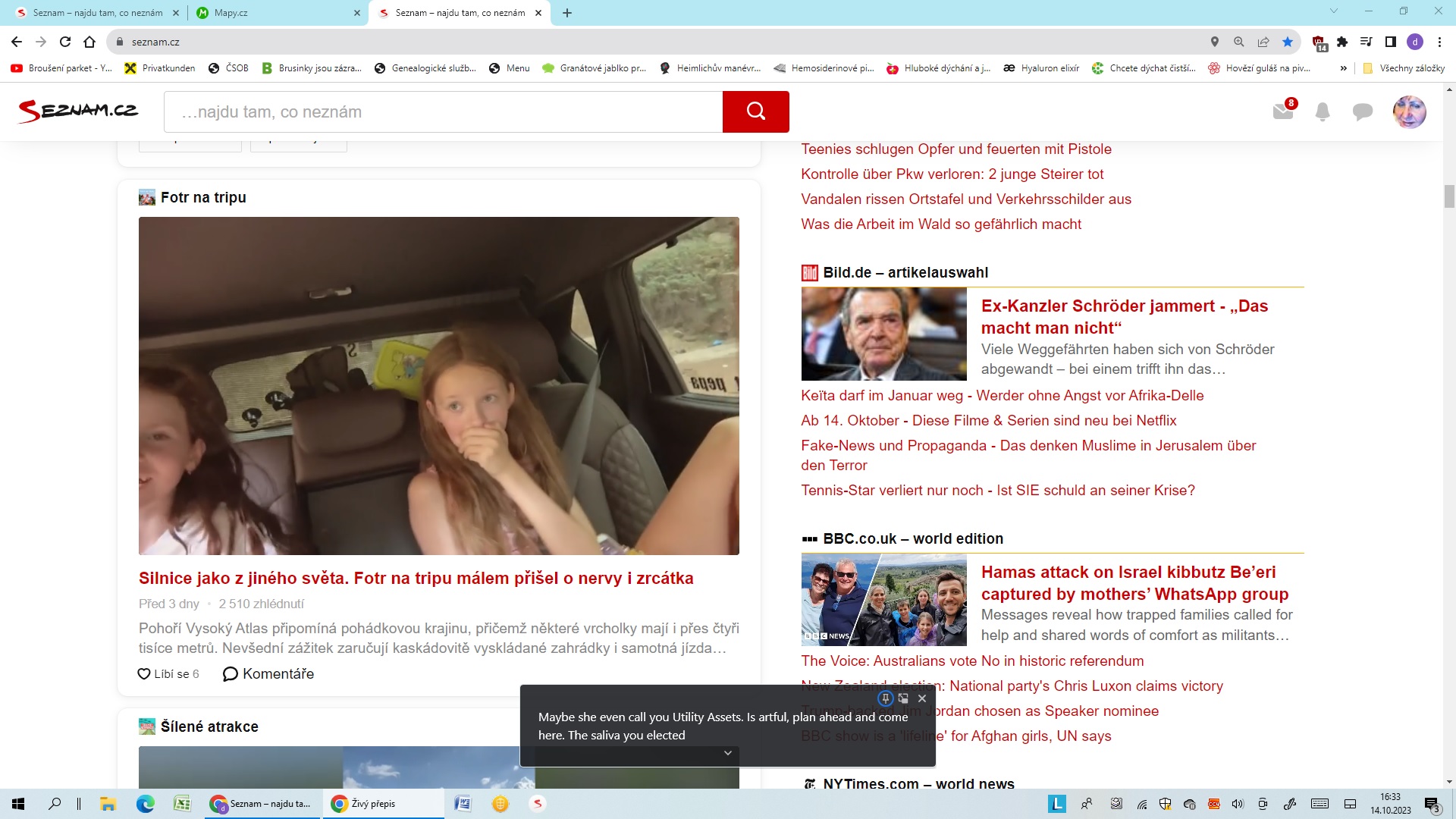Open the chat bubble messages icon
The height and width of the screenshot is (819, 1456).
pos(1362,112)
